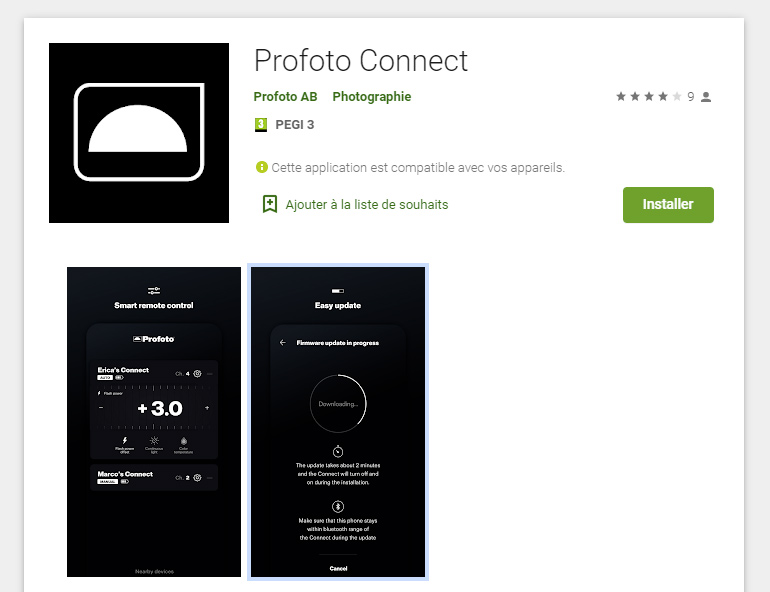Click the gear icon beside Marco's Connect

click(x=197, y=478)
